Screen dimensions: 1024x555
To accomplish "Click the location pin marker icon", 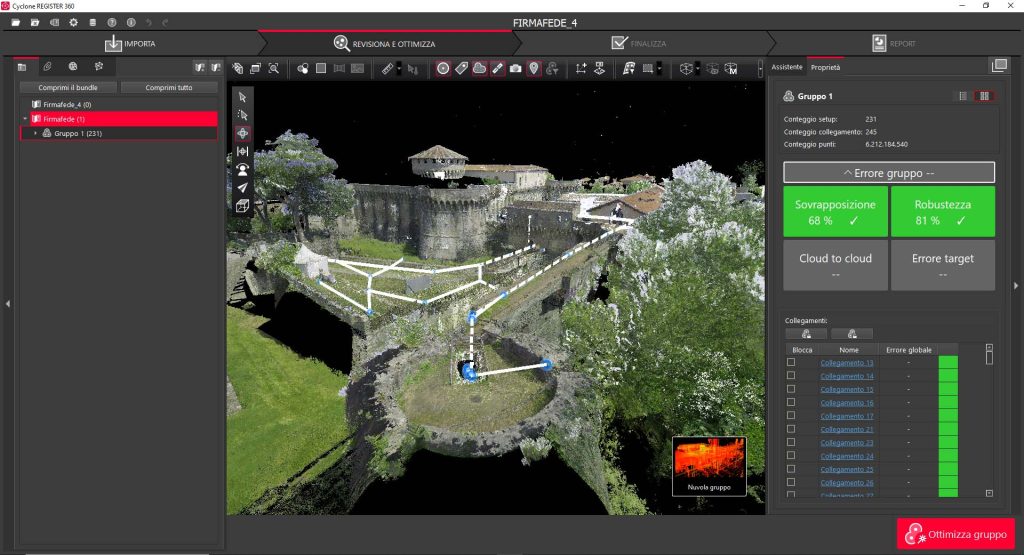I will tap(534, 69).
